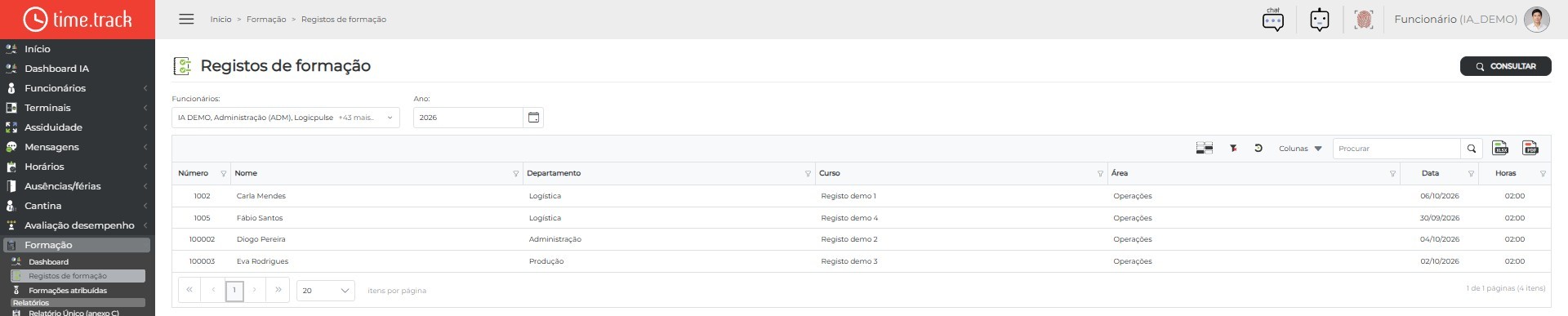1568x316 pixels.
Task: Select the Eva Rodrigues row name
Action: (x=262, y=261)
